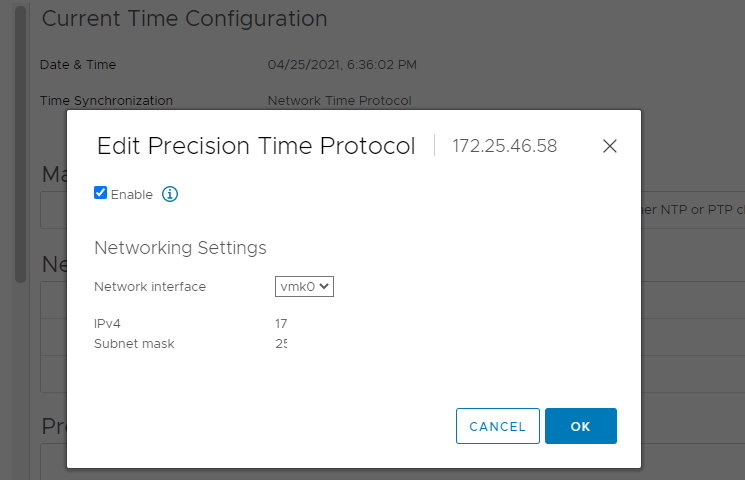Screen dimensions: 745x480
Task: Confirm the settings with OK
Action: pyautogui.click(x=581, y=426)
